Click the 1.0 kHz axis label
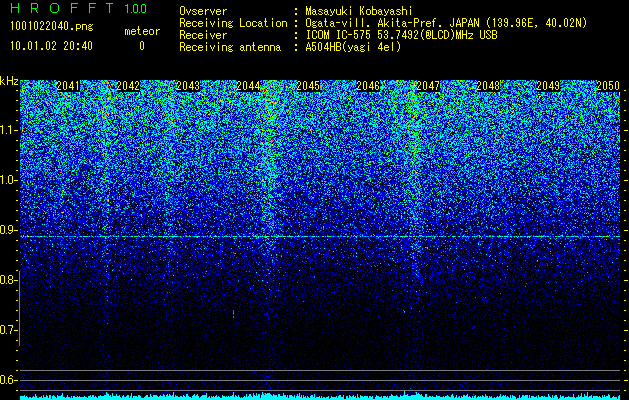Image resolution: width=629 pixels, height=400 pixels. point(8,180)
